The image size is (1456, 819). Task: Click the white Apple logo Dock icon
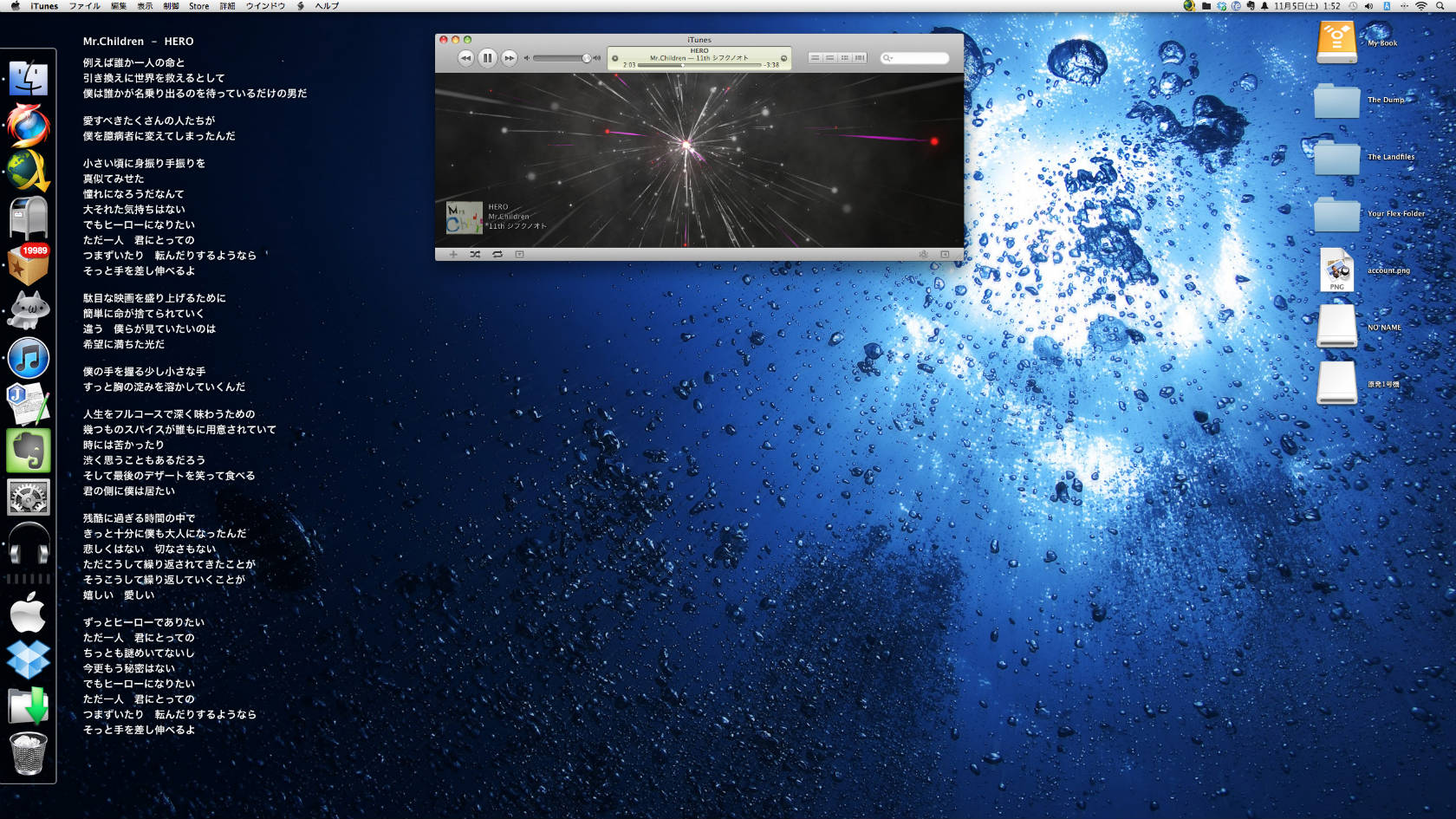coord(28,614)
